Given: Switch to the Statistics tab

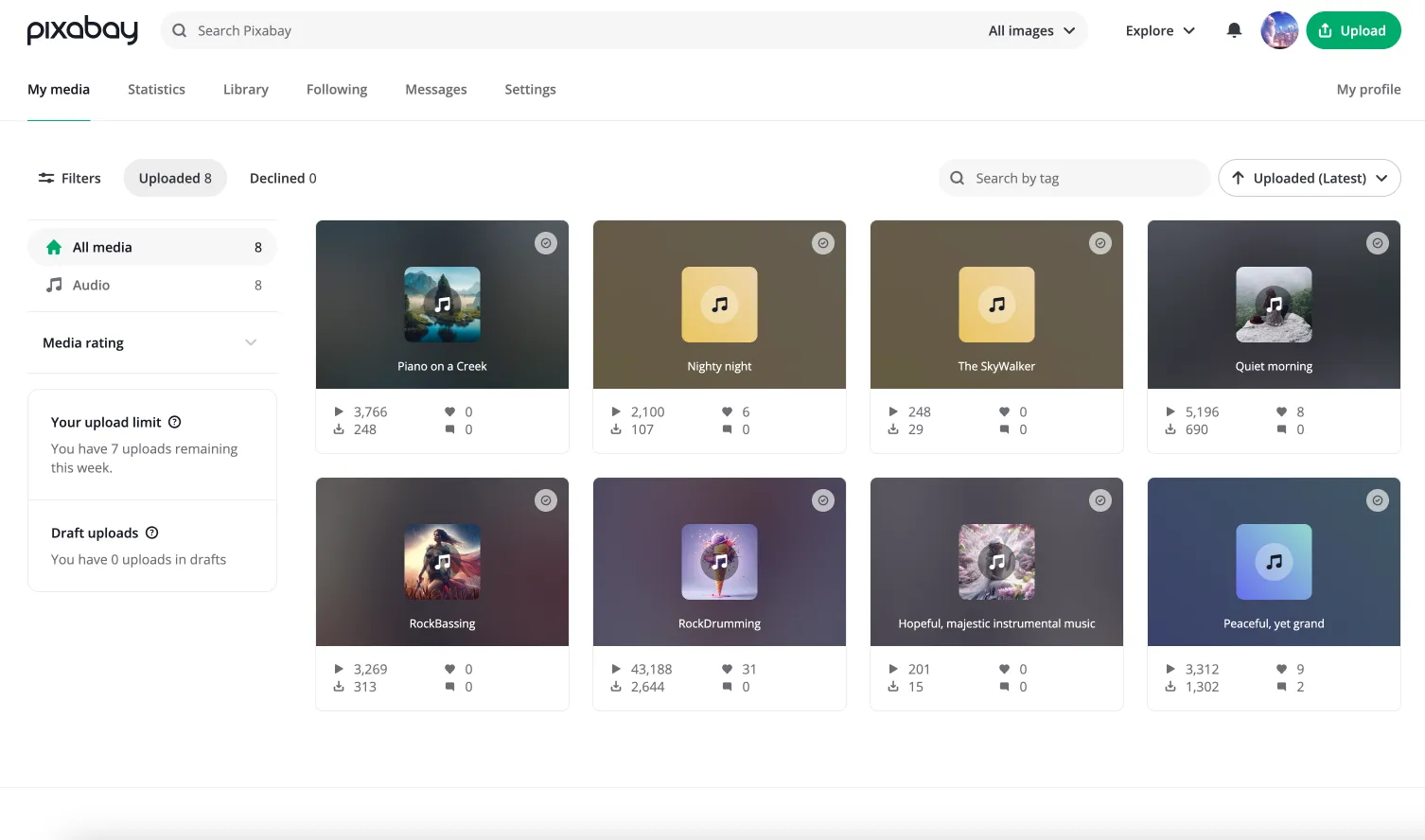Looking at the screenshot, I should tap(156, 89).
